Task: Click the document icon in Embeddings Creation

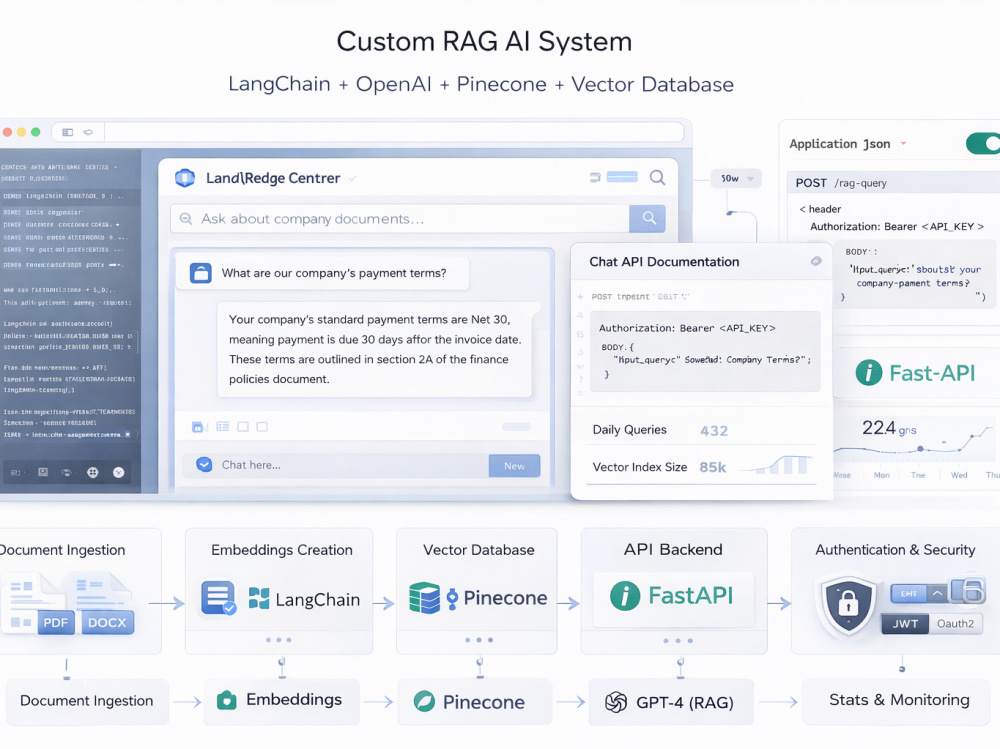Action: (218, 598)
